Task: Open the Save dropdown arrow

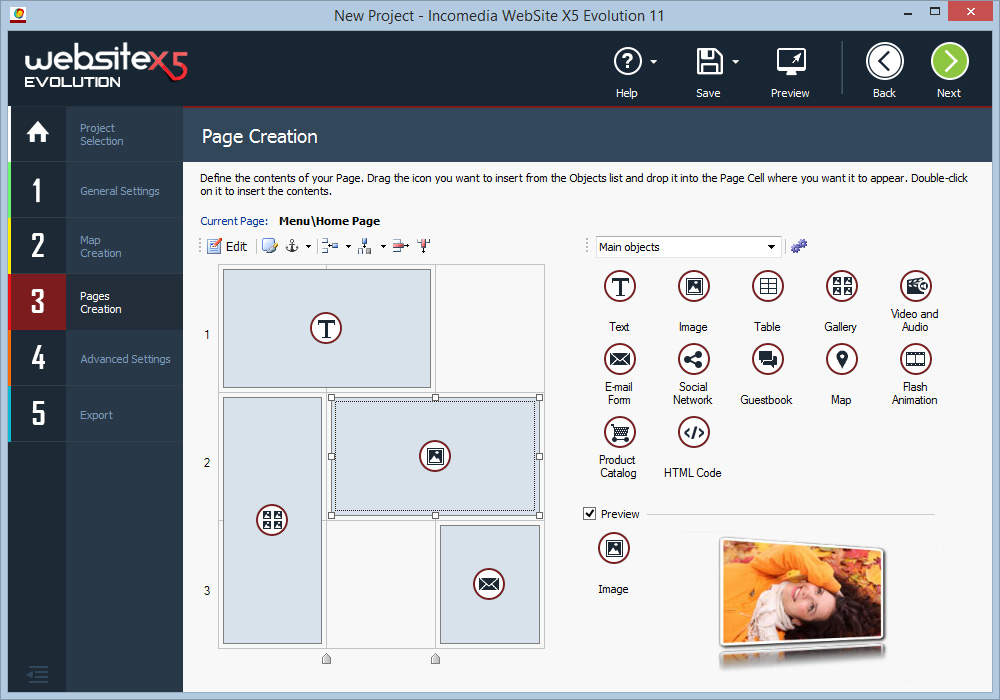Action: 735,61
